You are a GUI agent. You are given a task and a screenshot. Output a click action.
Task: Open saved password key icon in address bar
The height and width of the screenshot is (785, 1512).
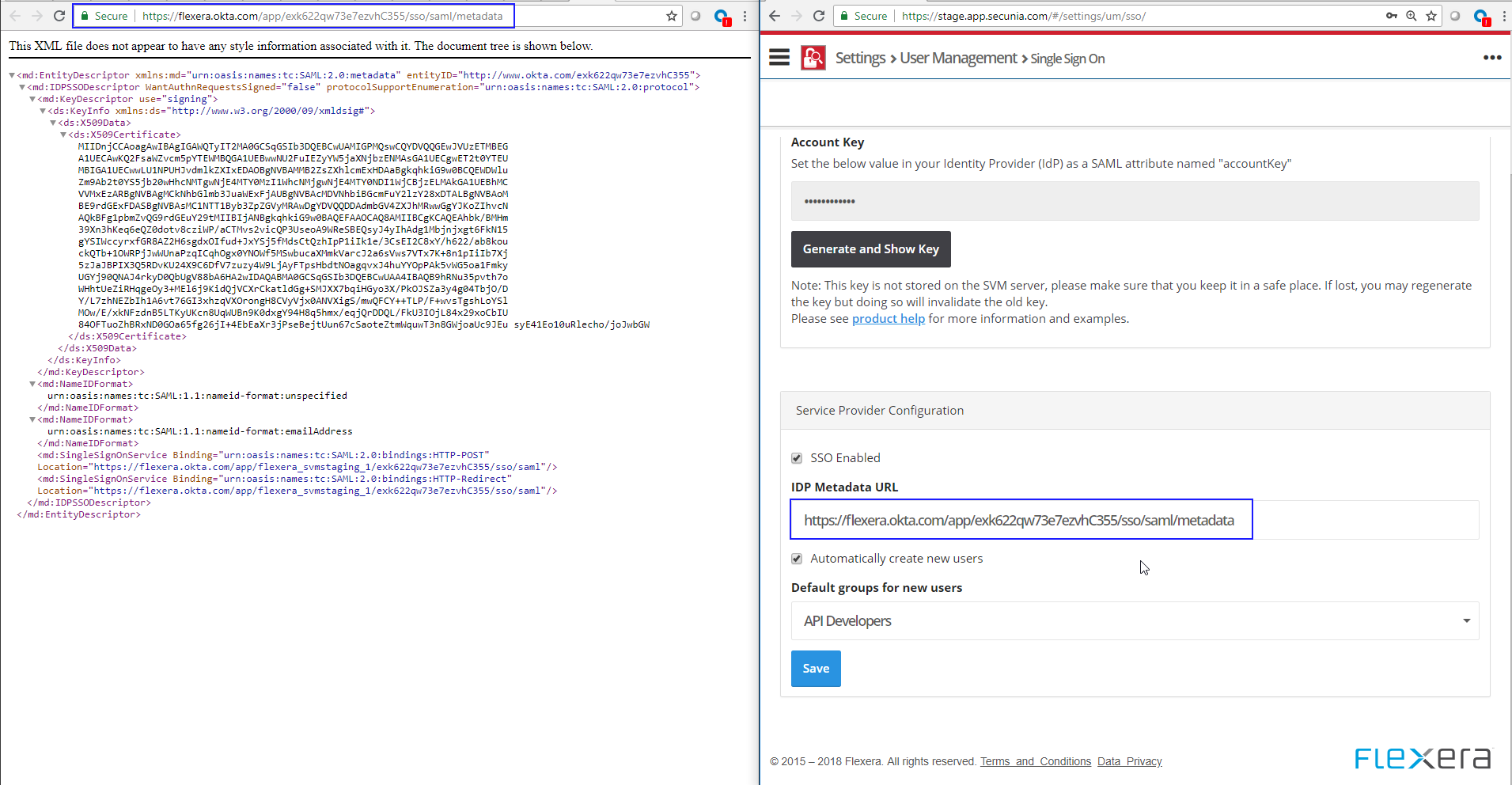click(1392, 16)
